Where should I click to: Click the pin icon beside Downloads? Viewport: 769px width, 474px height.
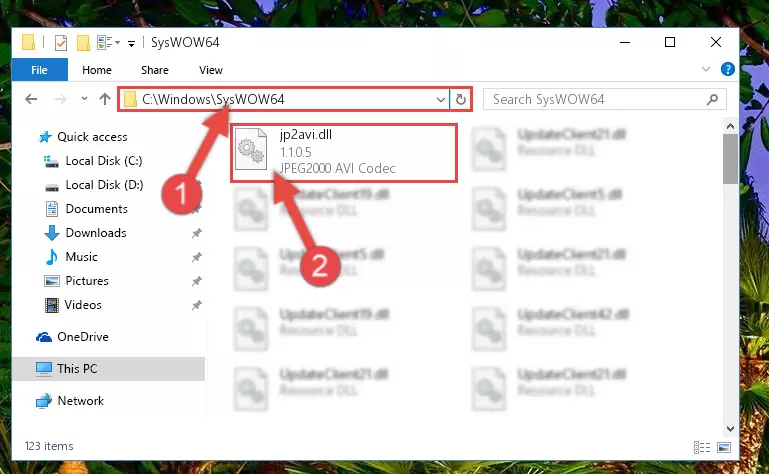tap(196, 233)
